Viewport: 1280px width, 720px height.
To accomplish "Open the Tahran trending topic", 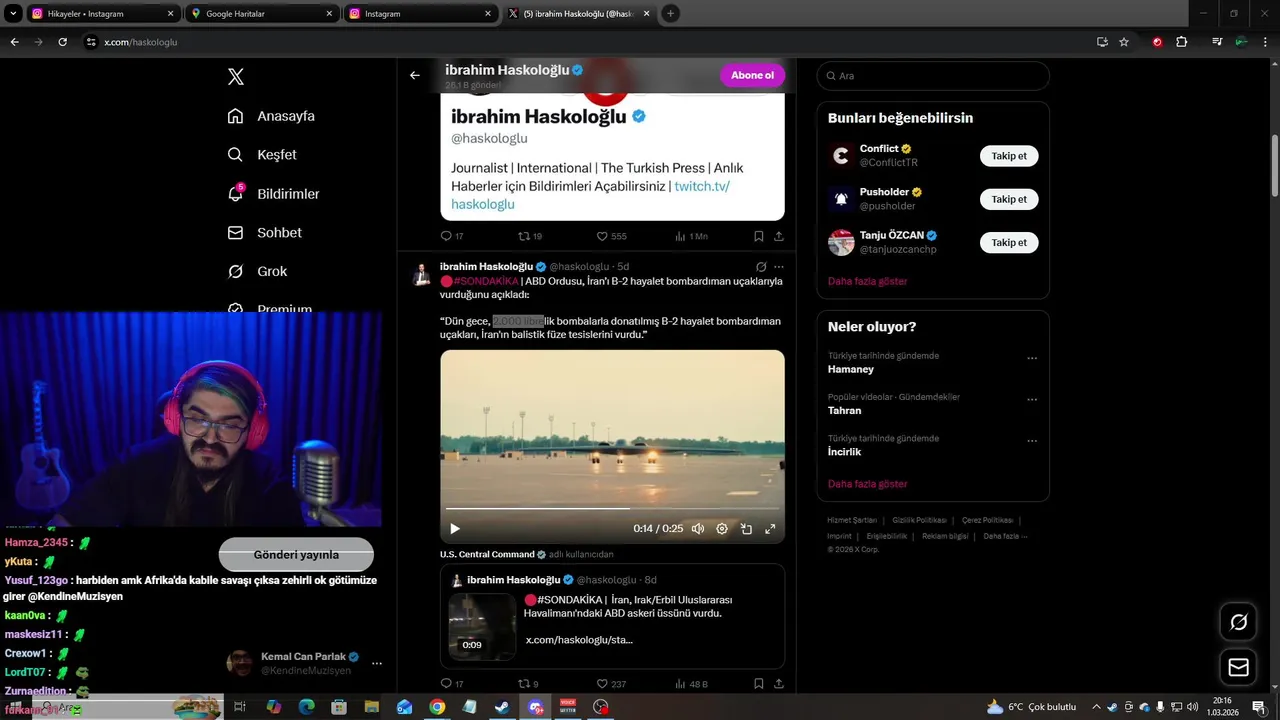I will (x=845, y=410).
